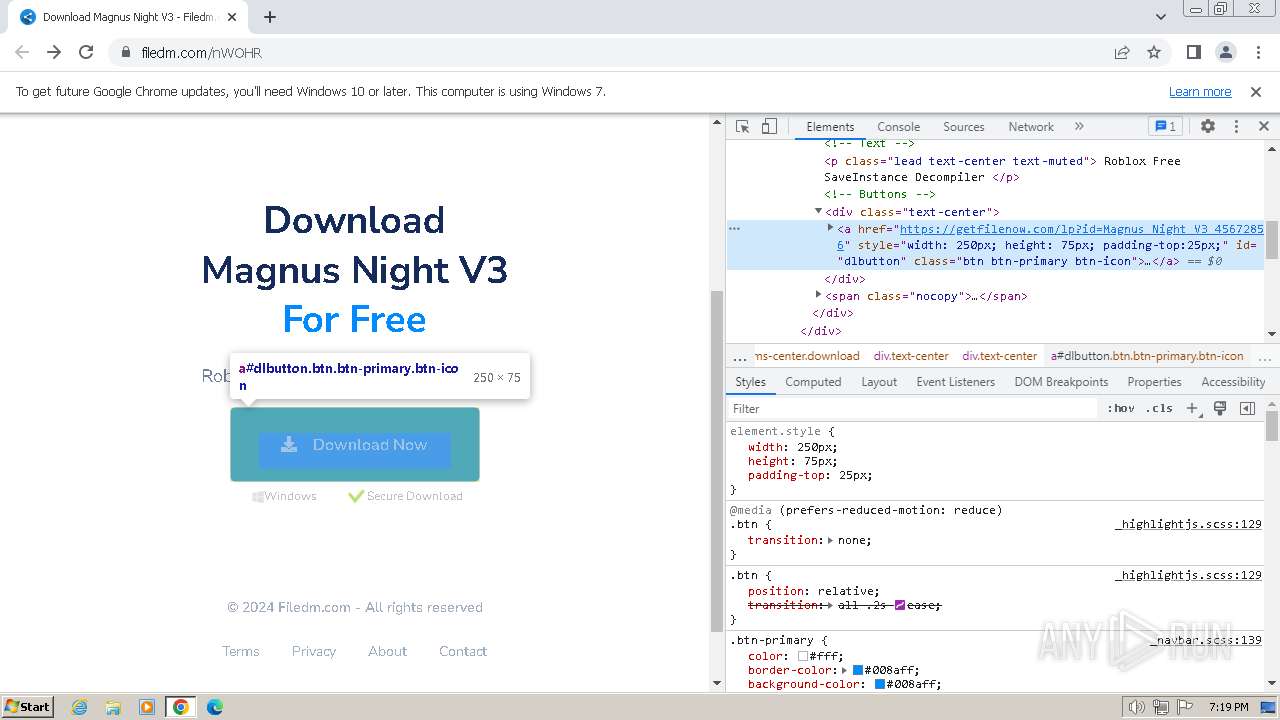Switch to the Sources tab
The height and width of the screenshot is (720, 1280).
(964, 127)
